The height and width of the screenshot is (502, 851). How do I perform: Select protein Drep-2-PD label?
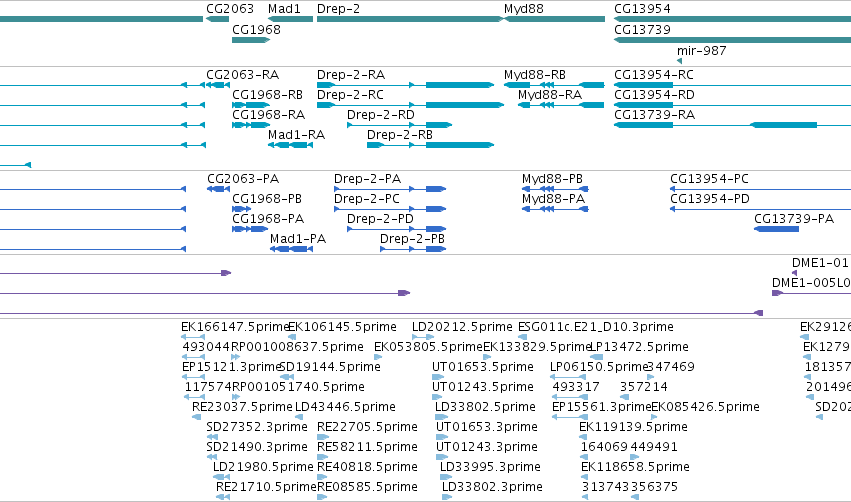(380, 219)
